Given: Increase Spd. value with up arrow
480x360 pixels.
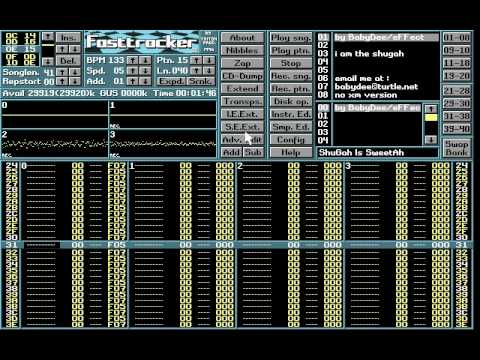Looking at the screenshot, I should (x=133, y=71).
